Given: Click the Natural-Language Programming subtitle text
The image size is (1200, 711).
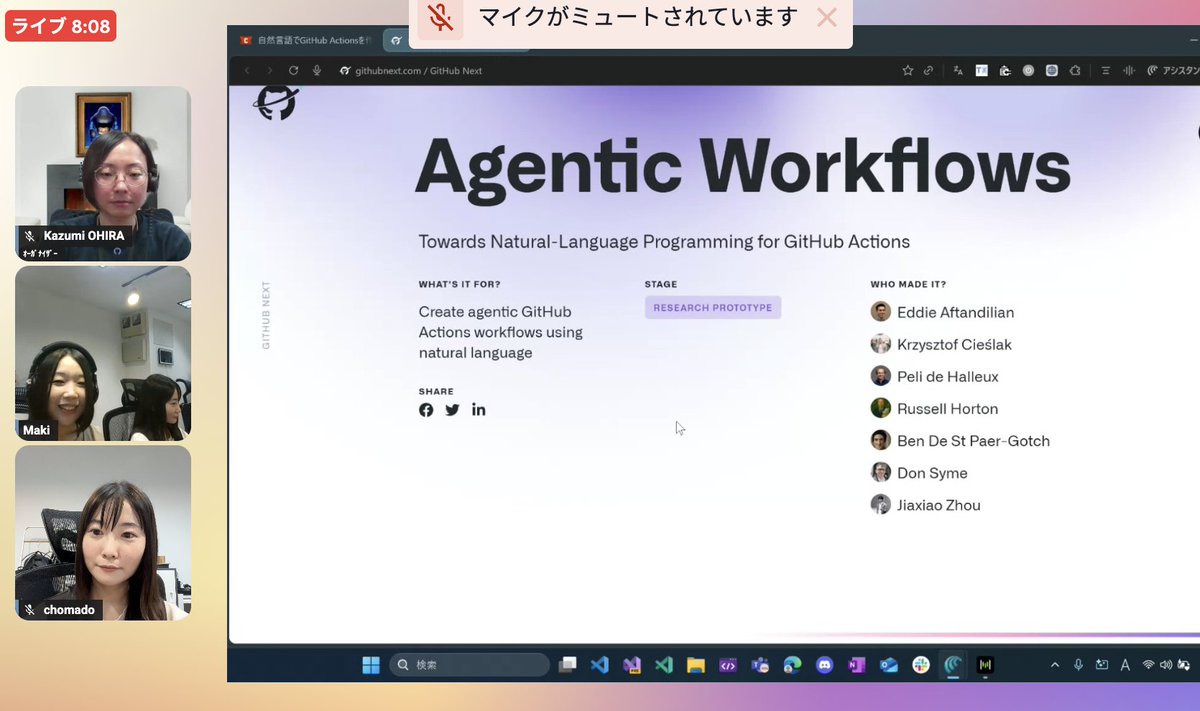Looking at the screenshot, I should coord(664,242).
